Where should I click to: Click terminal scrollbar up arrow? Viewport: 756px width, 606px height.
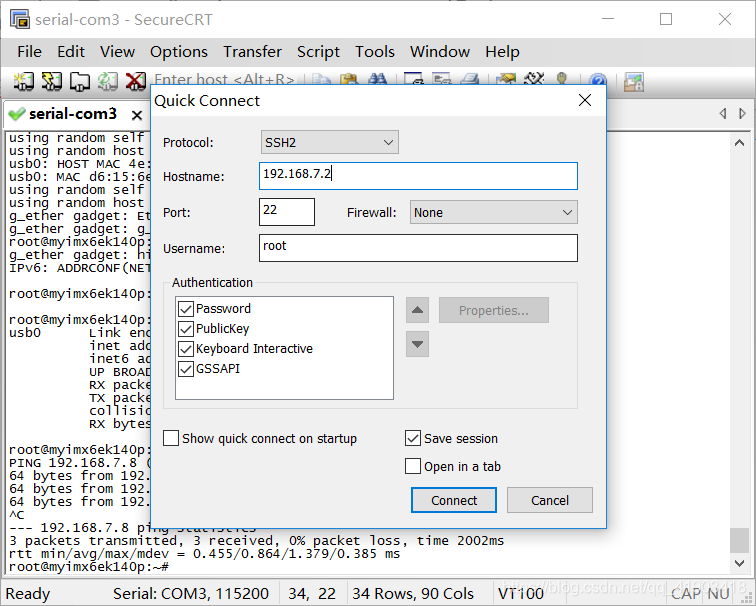pos(739,143)
